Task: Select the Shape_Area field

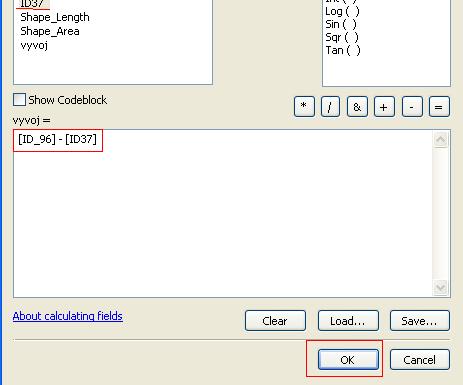Action: coord(50,31)
